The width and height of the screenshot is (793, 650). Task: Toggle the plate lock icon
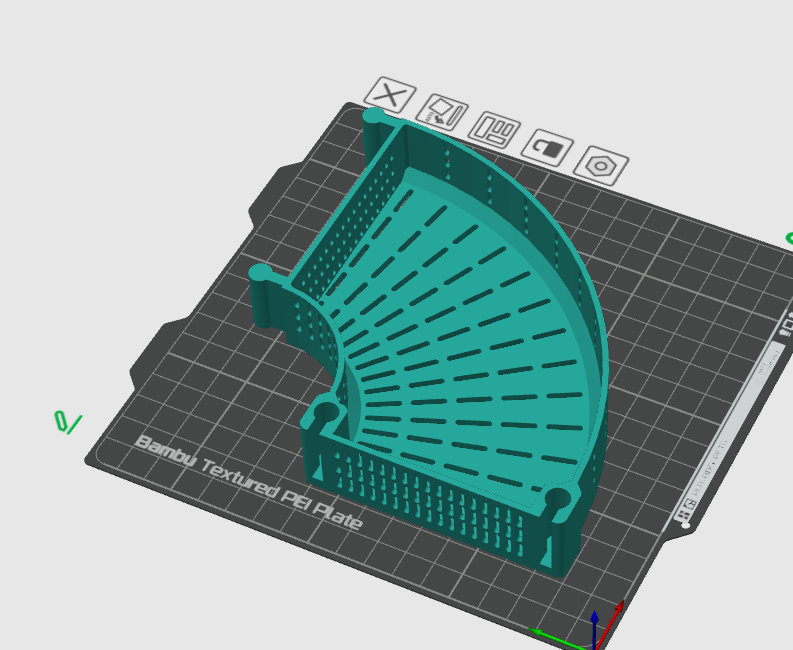pyautogui.click(x=547, y=148)
